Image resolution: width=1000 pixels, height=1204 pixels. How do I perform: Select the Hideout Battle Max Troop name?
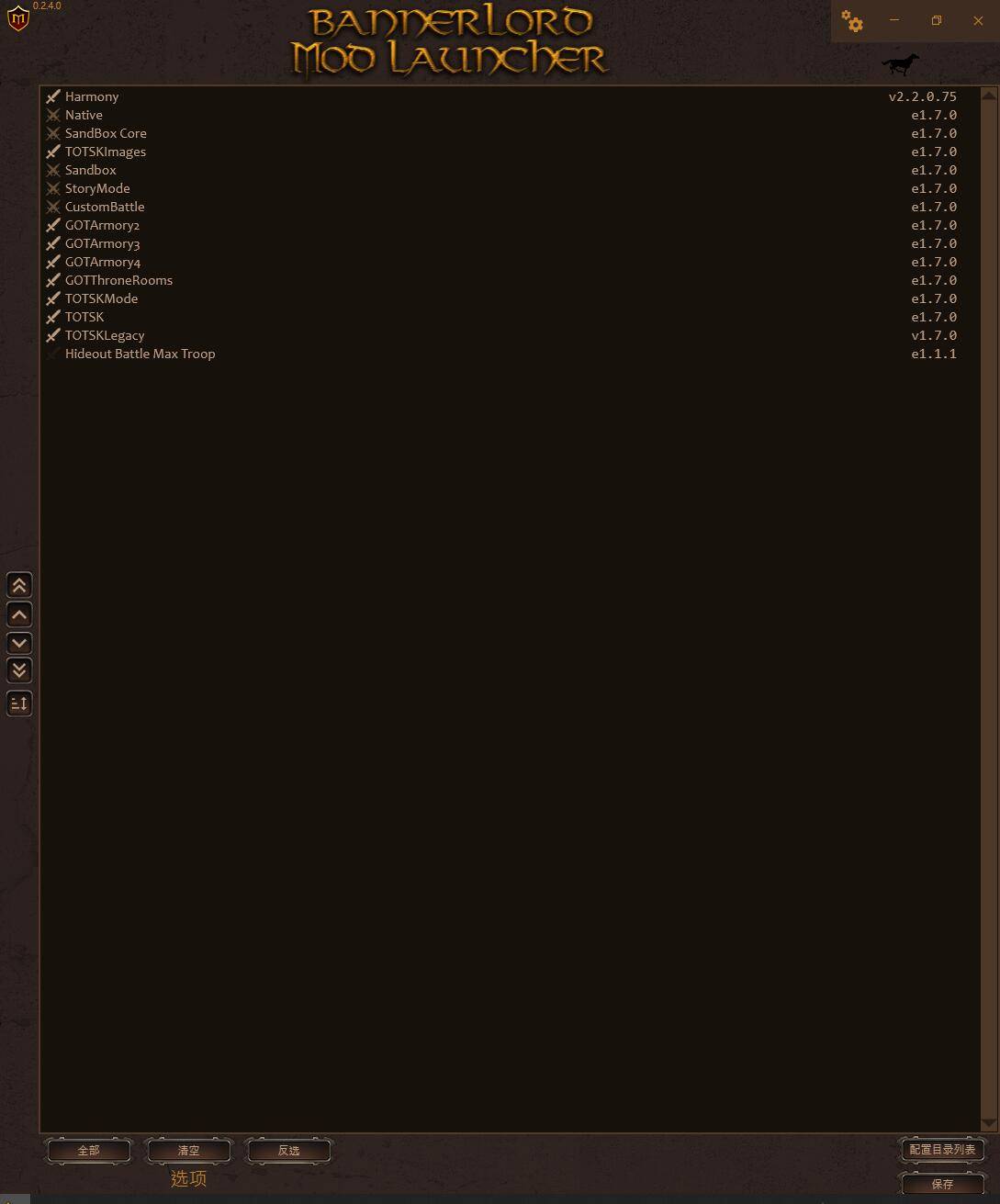coord(140,354)
